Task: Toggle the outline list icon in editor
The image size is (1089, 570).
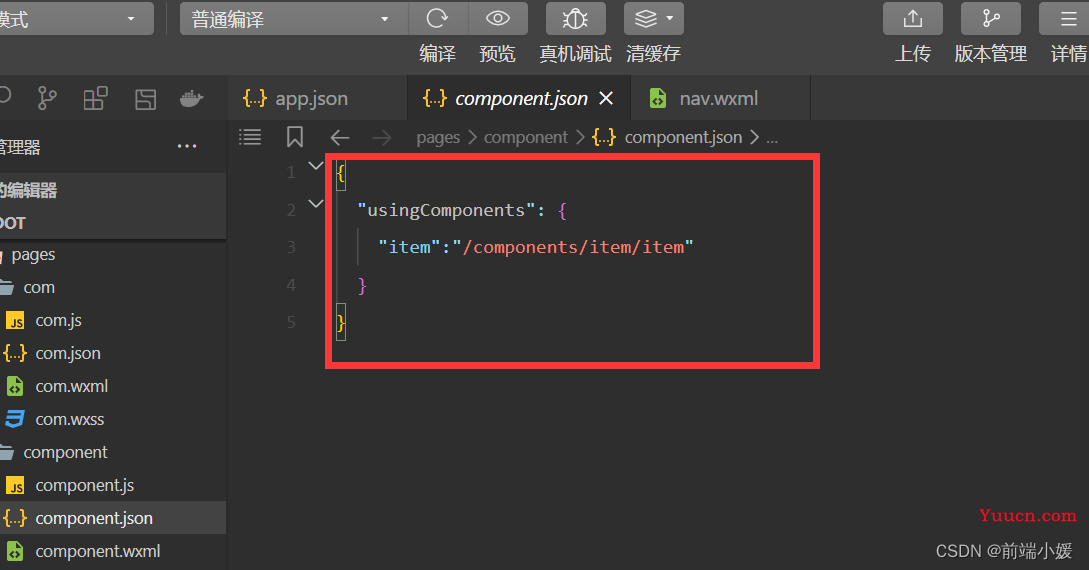Action: click(250, 137)
